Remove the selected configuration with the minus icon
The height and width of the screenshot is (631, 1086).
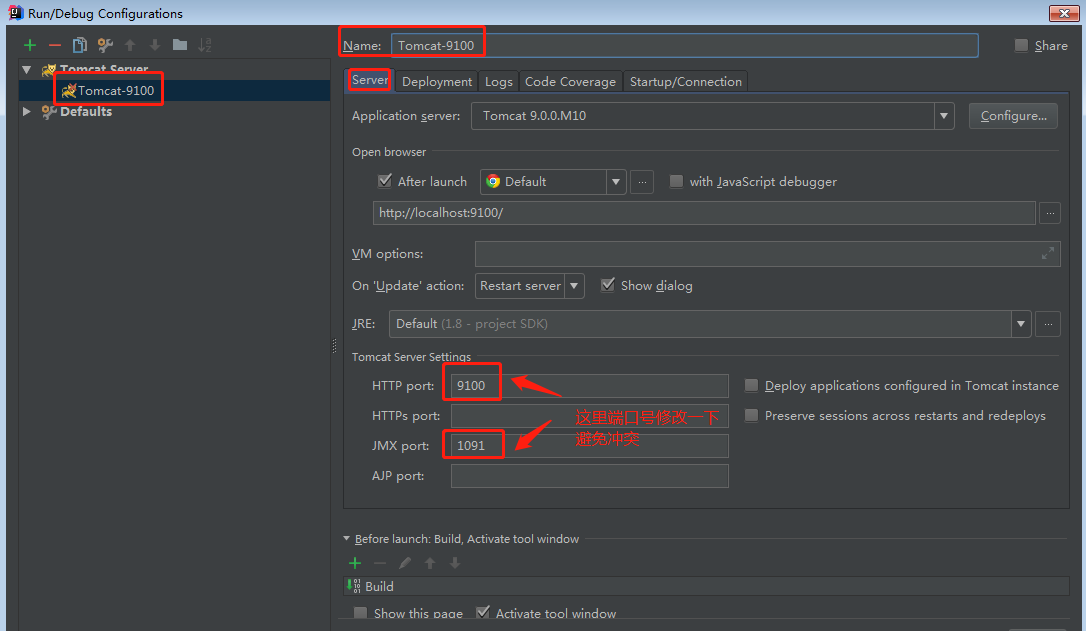tap(55, 45)
